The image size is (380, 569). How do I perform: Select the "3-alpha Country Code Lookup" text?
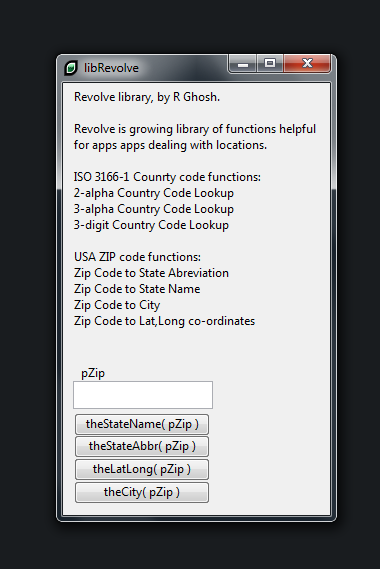(x=154, y=209)
